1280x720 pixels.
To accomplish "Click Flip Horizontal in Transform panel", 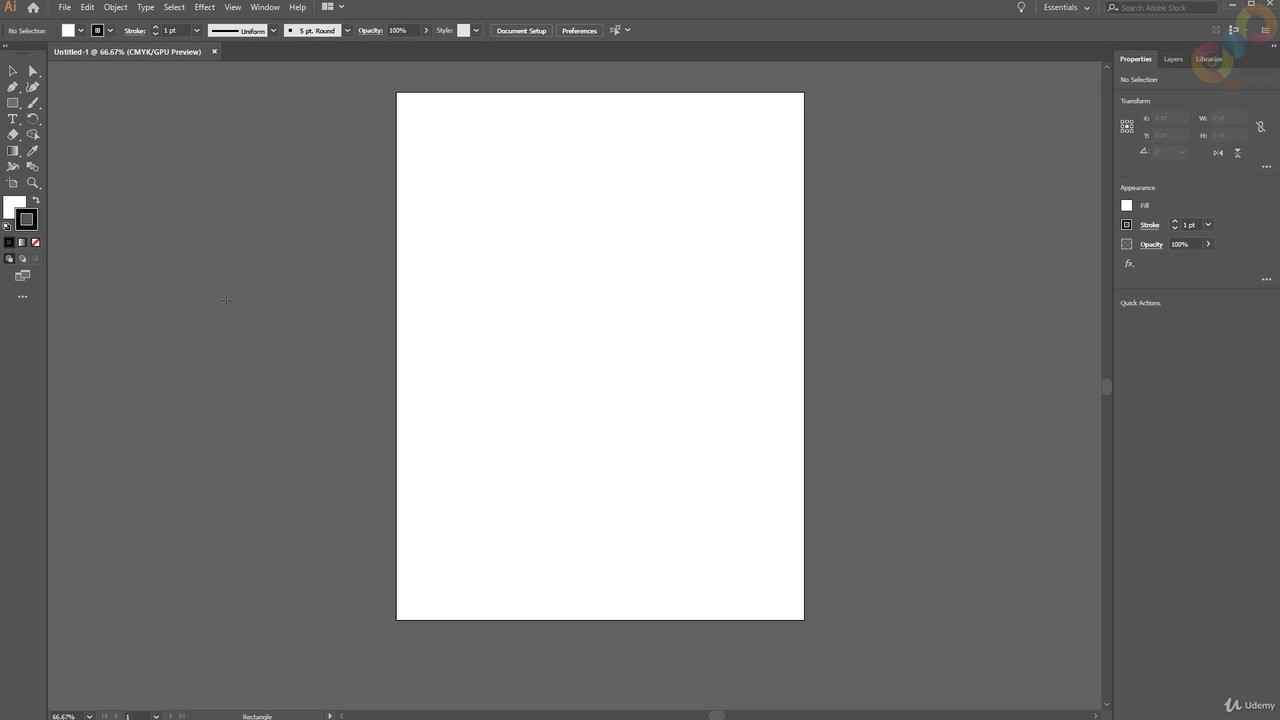I will [1218, 153].
